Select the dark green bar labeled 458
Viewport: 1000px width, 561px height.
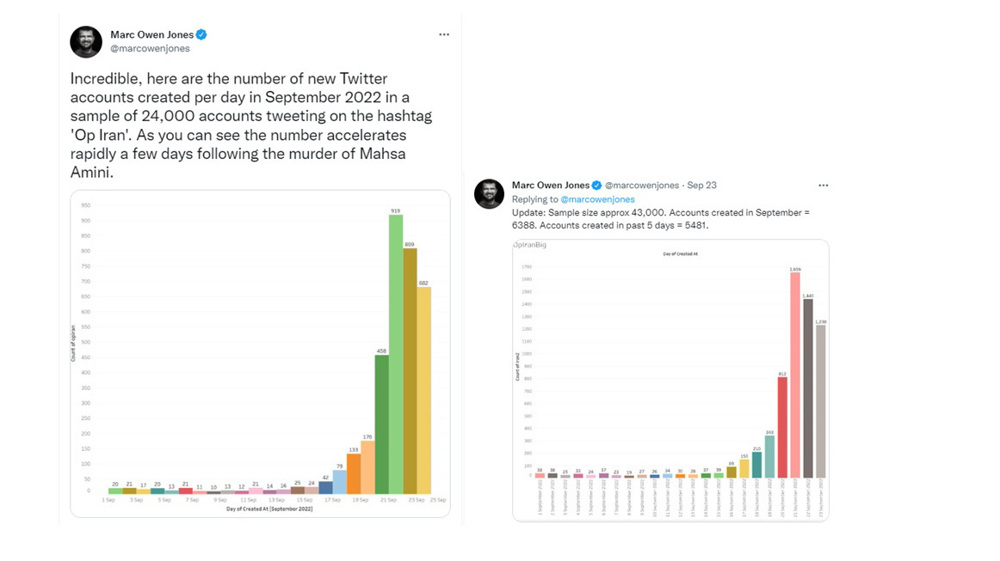[x=382, y=424]
